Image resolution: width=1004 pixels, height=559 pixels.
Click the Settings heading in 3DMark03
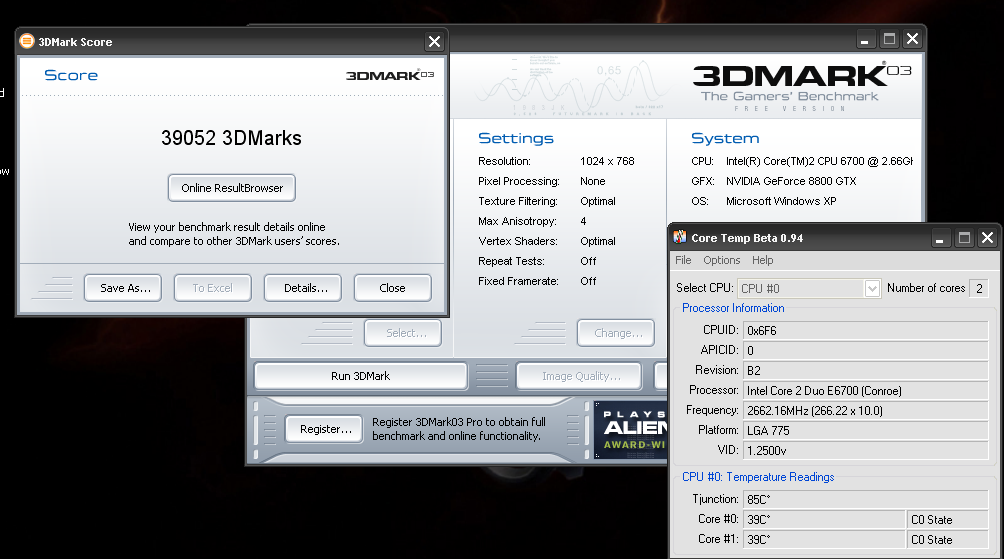tap(515, 138)
